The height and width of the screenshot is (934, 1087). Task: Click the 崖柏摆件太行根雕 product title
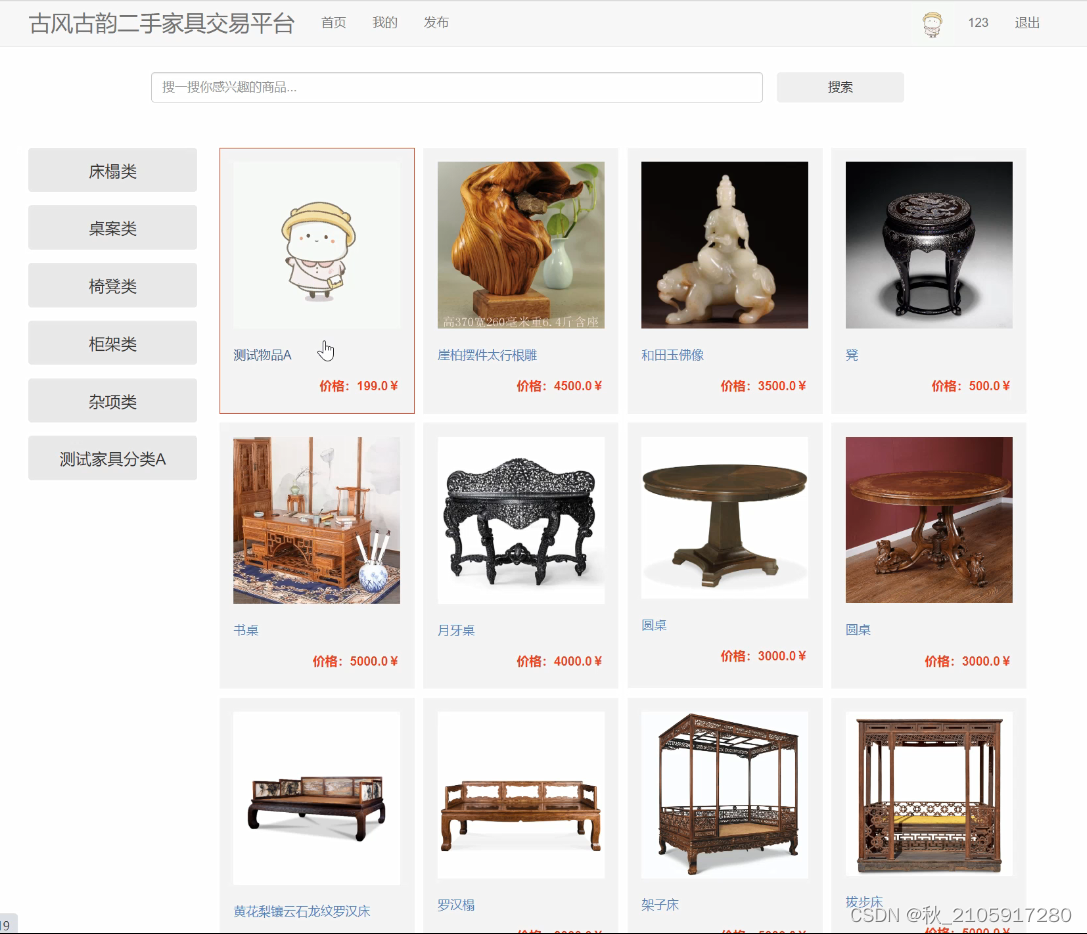click(x=487, y=355)
